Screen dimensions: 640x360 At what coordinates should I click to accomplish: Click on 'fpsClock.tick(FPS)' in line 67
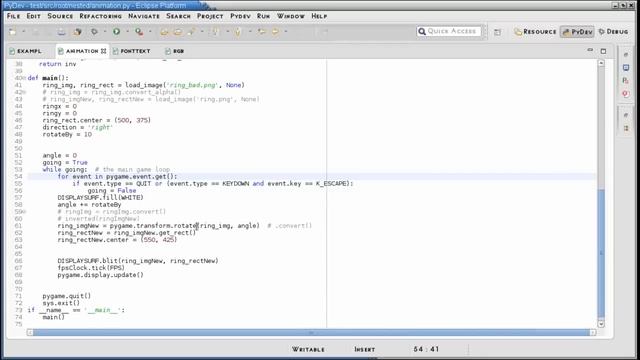tap(91, 268)
